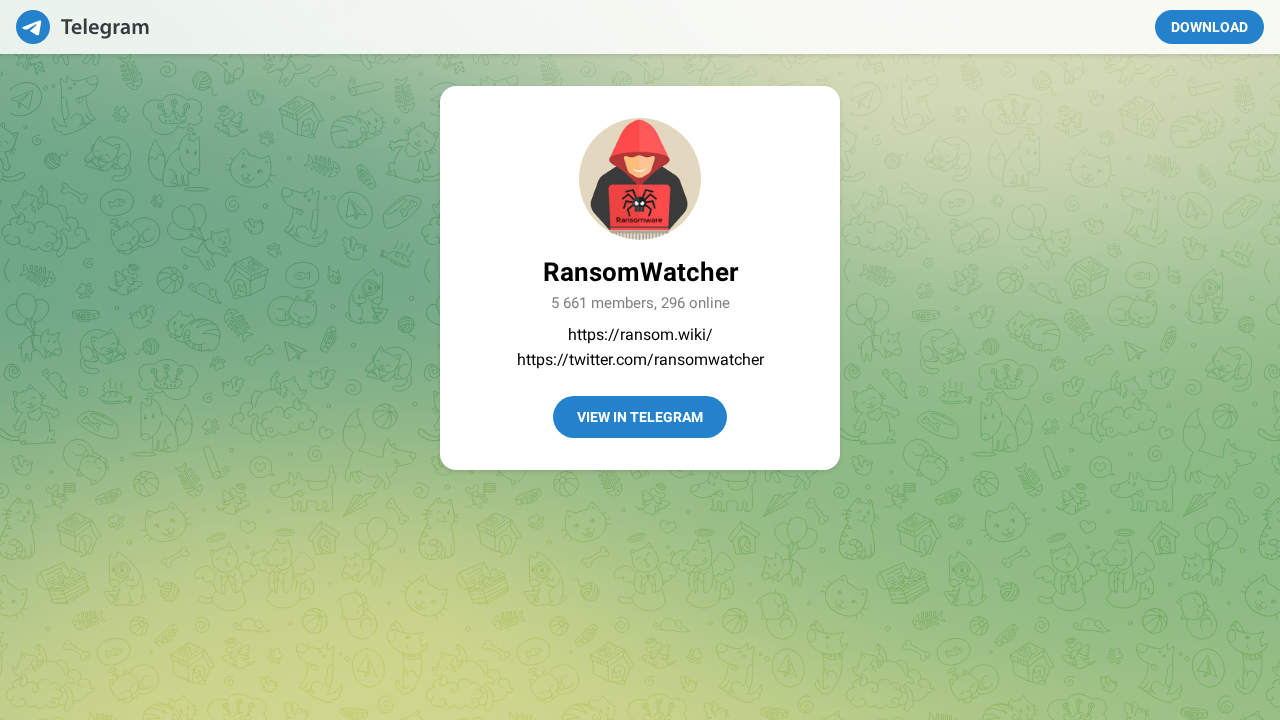The height and width of the screenshot is (720, 1280).
Task: Click the black spider emblem on avatar
Action: tap(640, 202)
